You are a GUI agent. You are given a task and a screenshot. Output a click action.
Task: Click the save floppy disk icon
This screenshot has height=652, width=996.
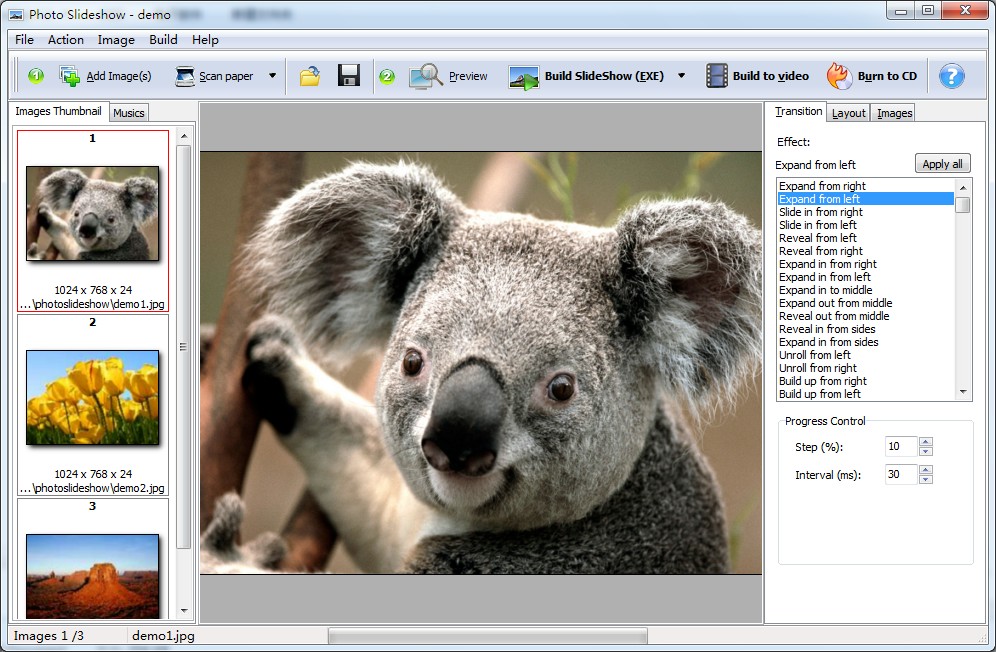coord(349,75)
